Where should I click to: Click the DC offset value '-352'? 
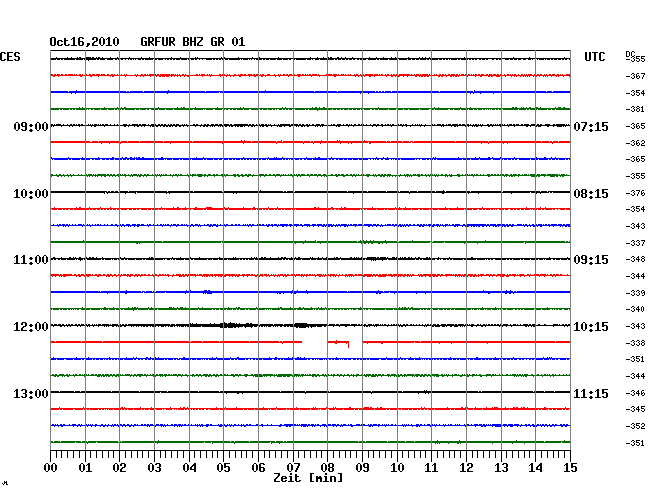pos(635,426)
